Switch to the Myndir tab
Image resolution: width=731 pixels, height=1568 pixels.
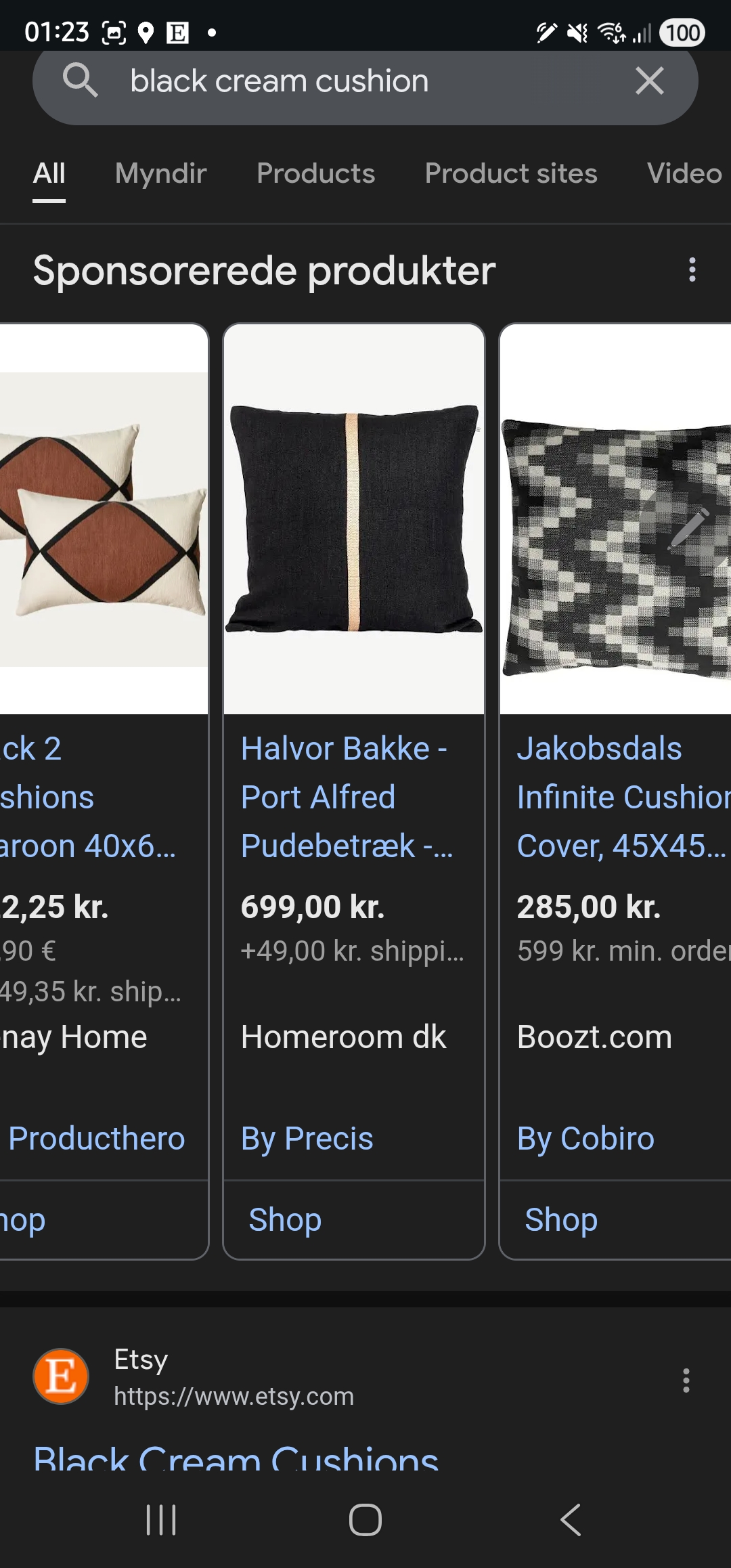pos(160,173)
